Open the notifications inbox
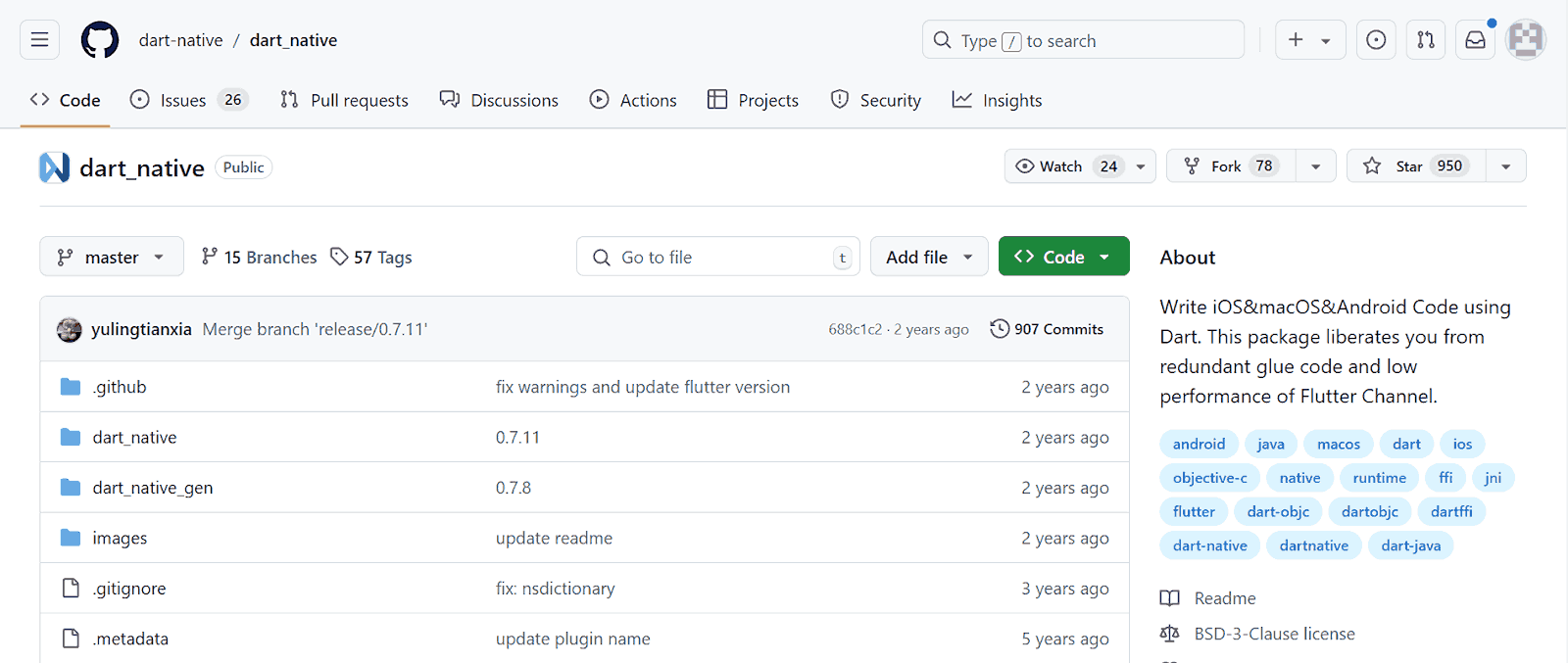Screen dimensions: 1568x663 1475,40
